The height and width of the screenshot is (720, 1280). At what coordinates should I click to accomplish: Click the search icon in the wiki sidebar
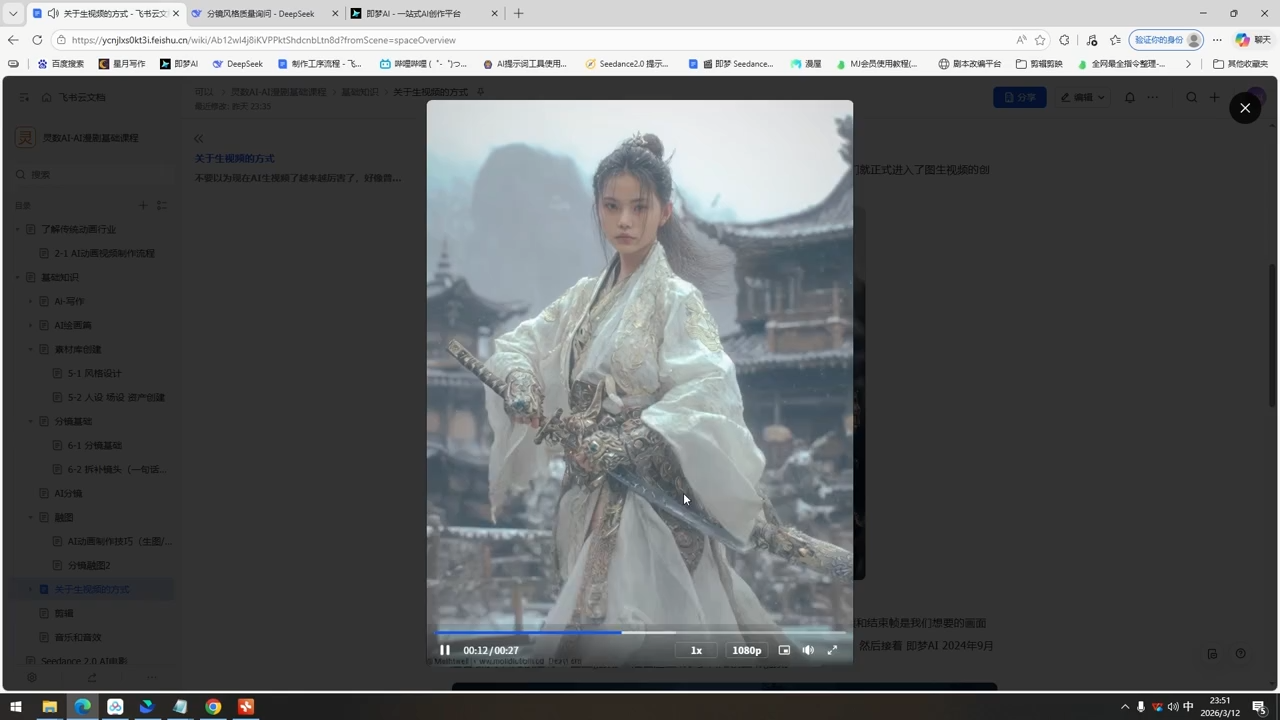point(20,174)
